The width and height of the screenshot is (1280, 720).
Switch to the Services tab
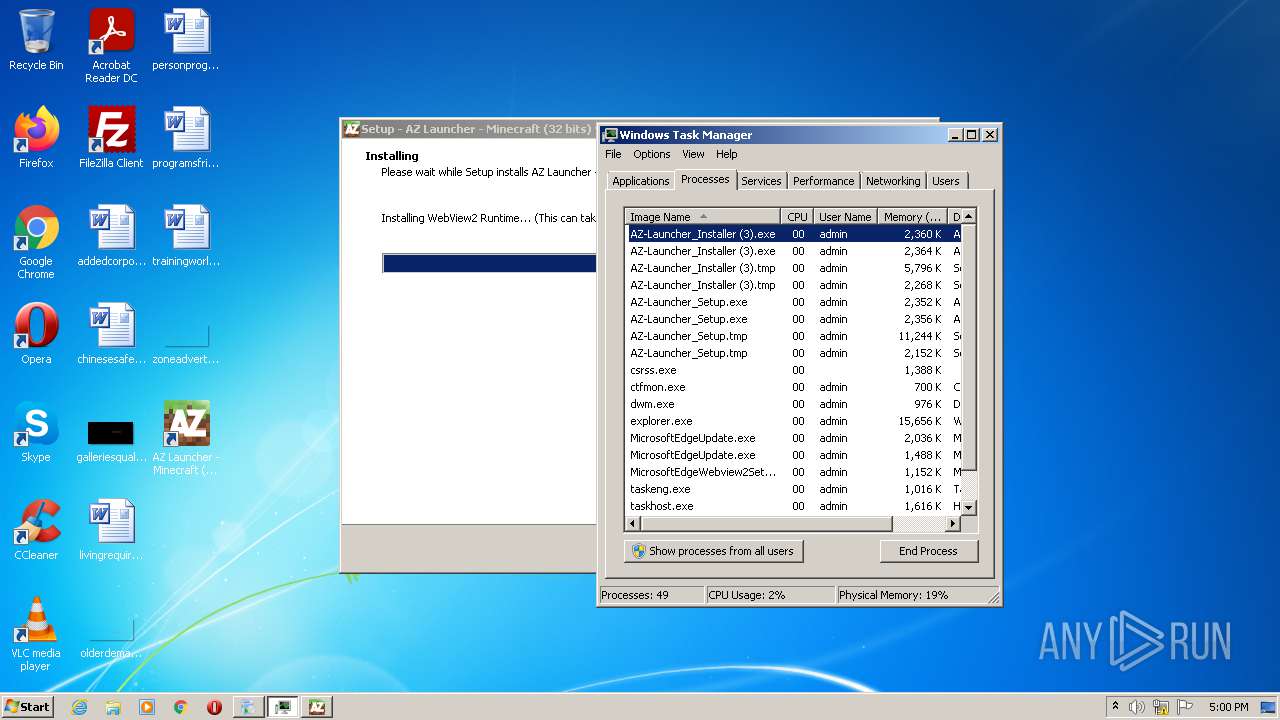[761, 181]
